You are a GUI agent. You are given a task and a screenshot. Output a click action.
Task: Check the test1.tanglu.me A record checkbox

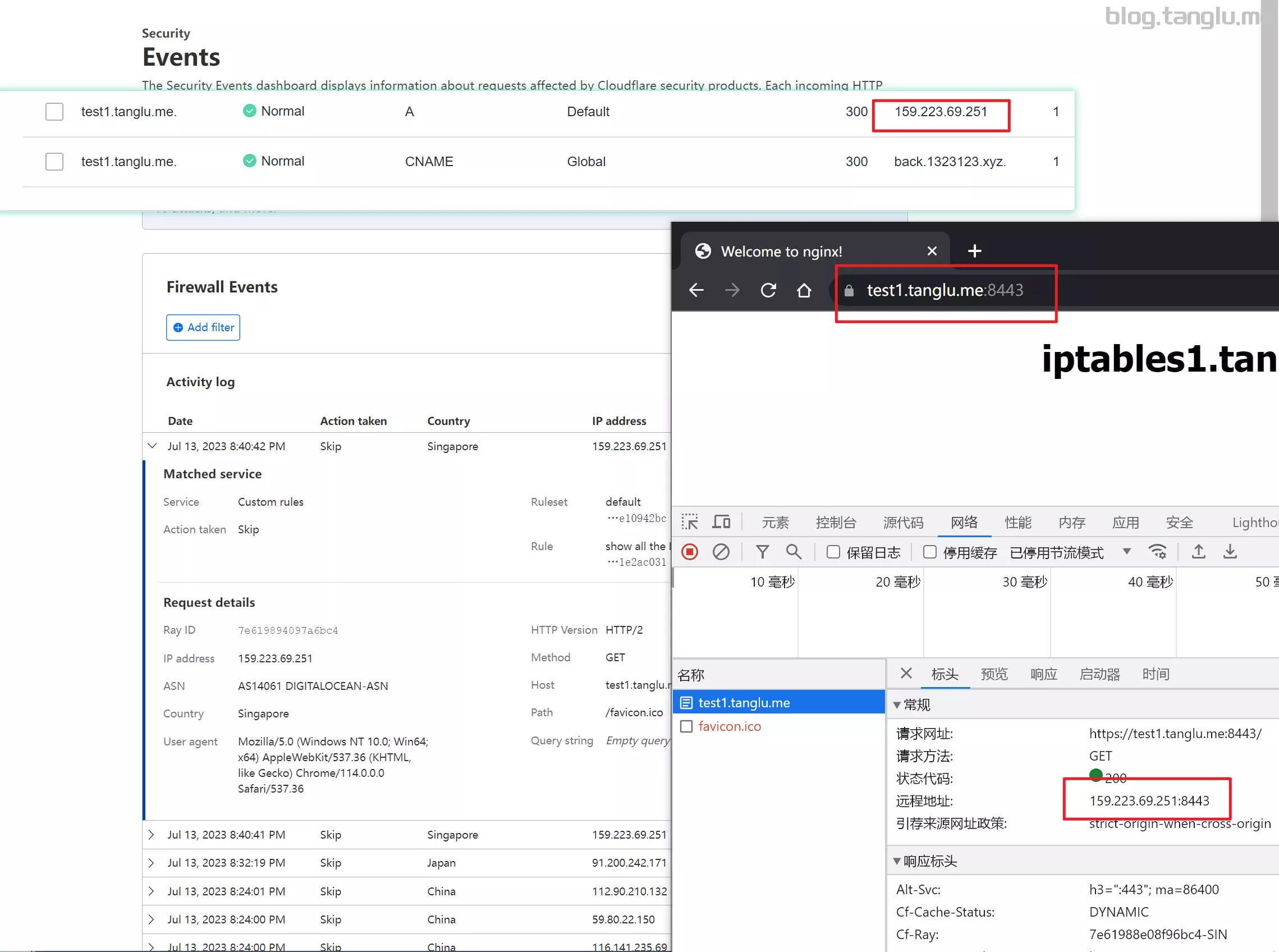click(54, 112)
